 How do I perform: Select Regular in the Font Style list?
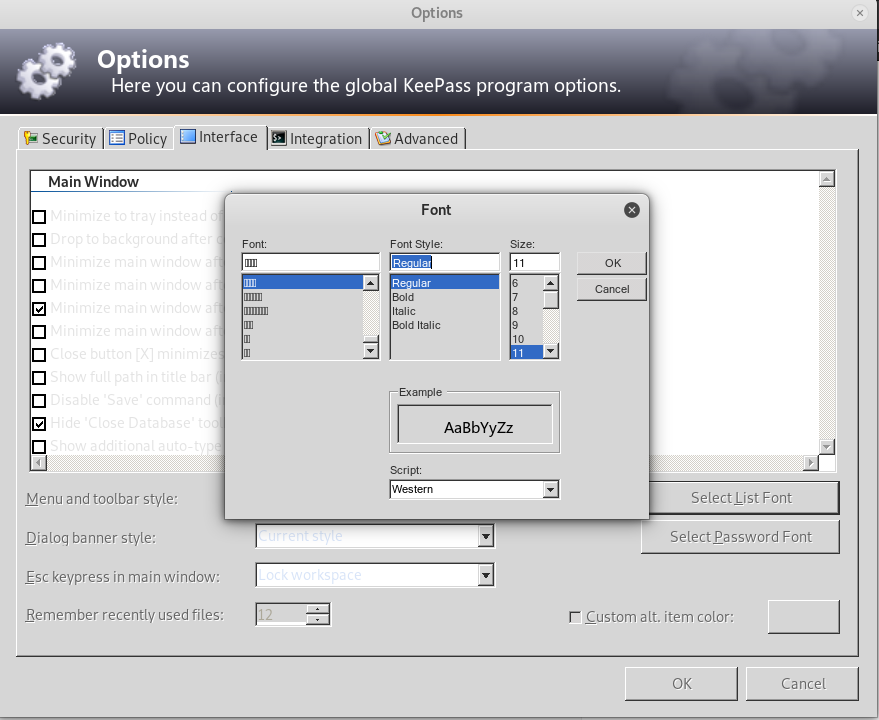(x=445, y=283)
